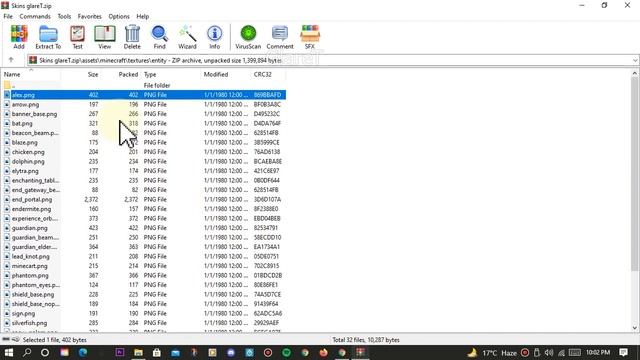The height and width of the screenshot is (360, 640).
Task: Select the enchanting_tabl... file
Action: [144, 180]
